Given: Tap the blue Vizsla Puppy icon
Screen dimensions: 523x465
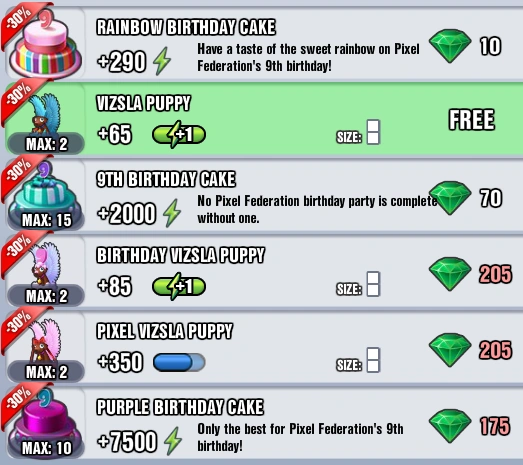Looking at the screenshot, I should coord(46,115).
